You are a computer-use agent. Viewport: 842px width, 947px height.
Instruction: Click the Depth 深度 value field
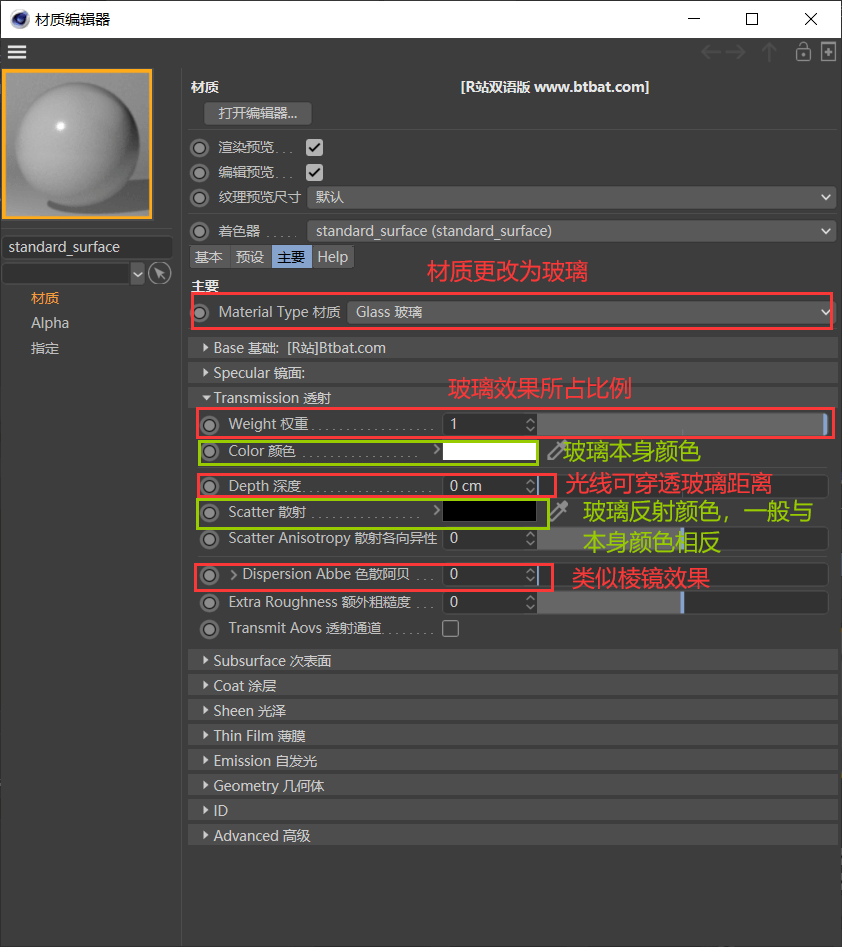pyautogui.click(x=484, y=486)
